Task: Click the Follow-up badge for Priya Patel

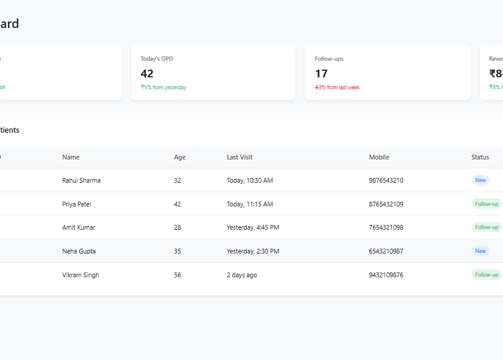Action: tap(487, 204)
